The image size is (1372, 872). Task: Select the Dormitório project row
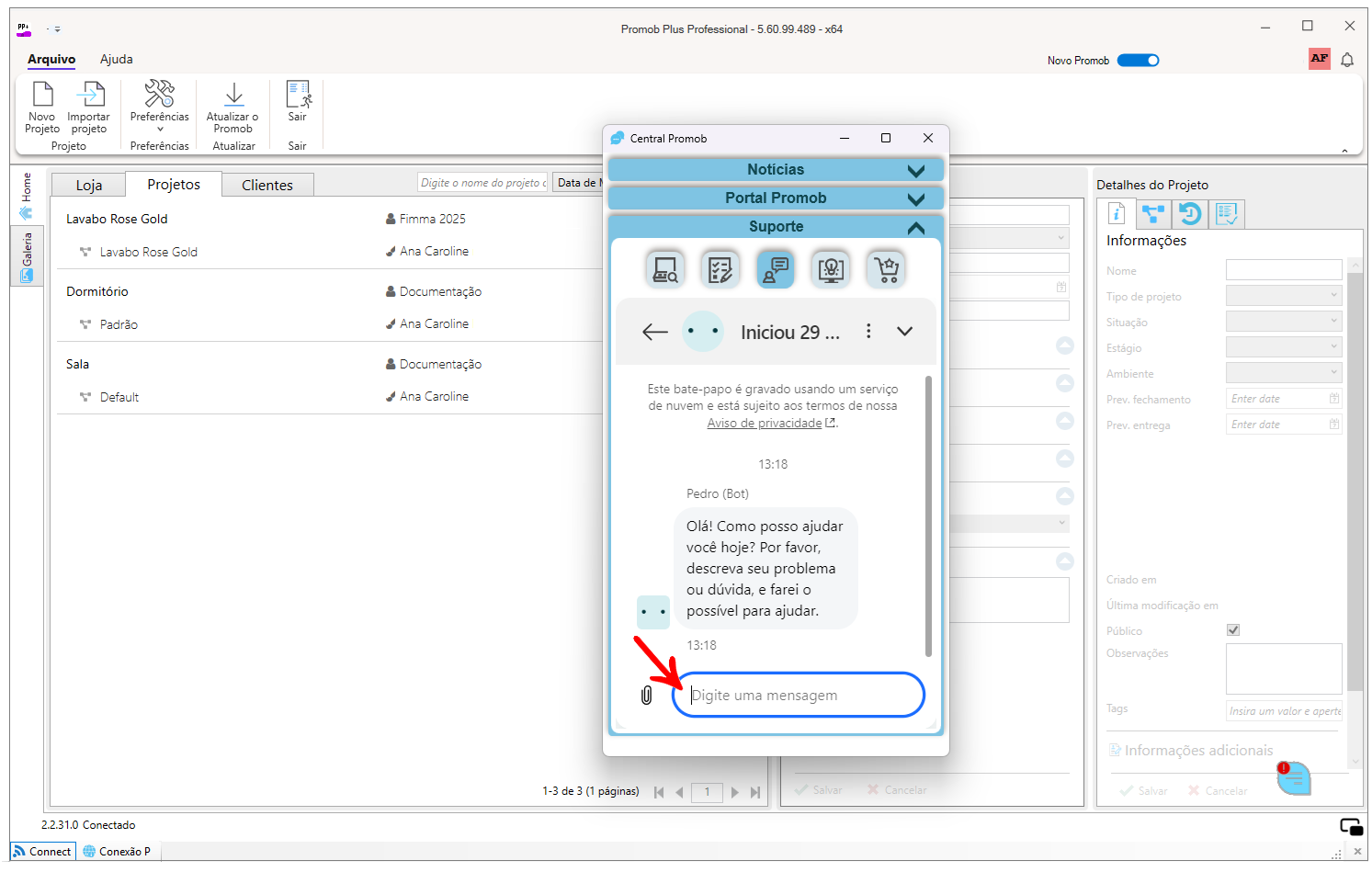(329, 291)
